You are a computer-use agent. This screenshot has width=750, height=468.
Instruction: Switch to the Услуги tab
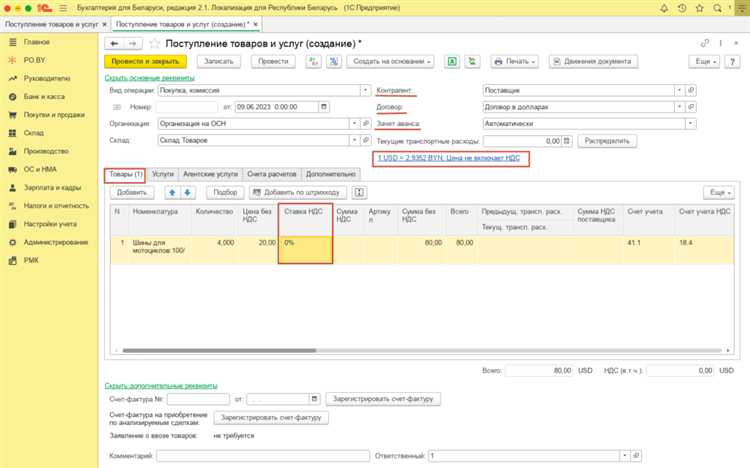click(162, 174)
